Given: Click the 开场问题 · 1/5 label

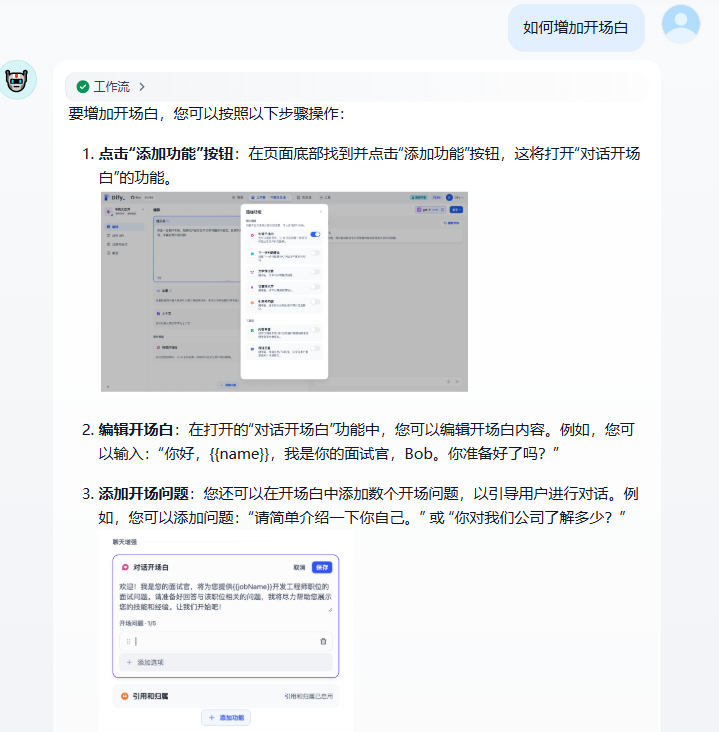Looking at the screenshot, I should [138, 623].
